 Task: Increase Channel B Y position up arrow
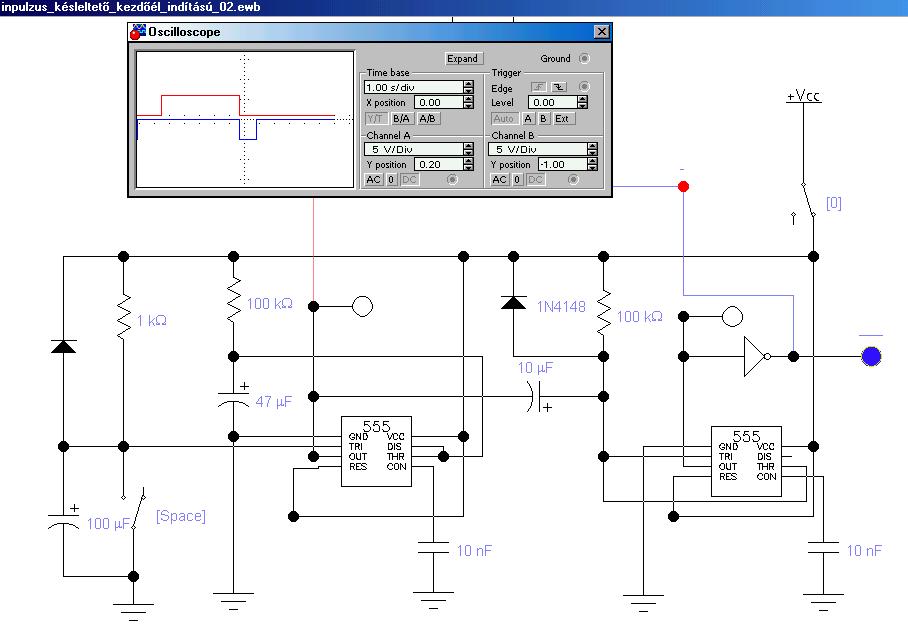tap(592, 161)
